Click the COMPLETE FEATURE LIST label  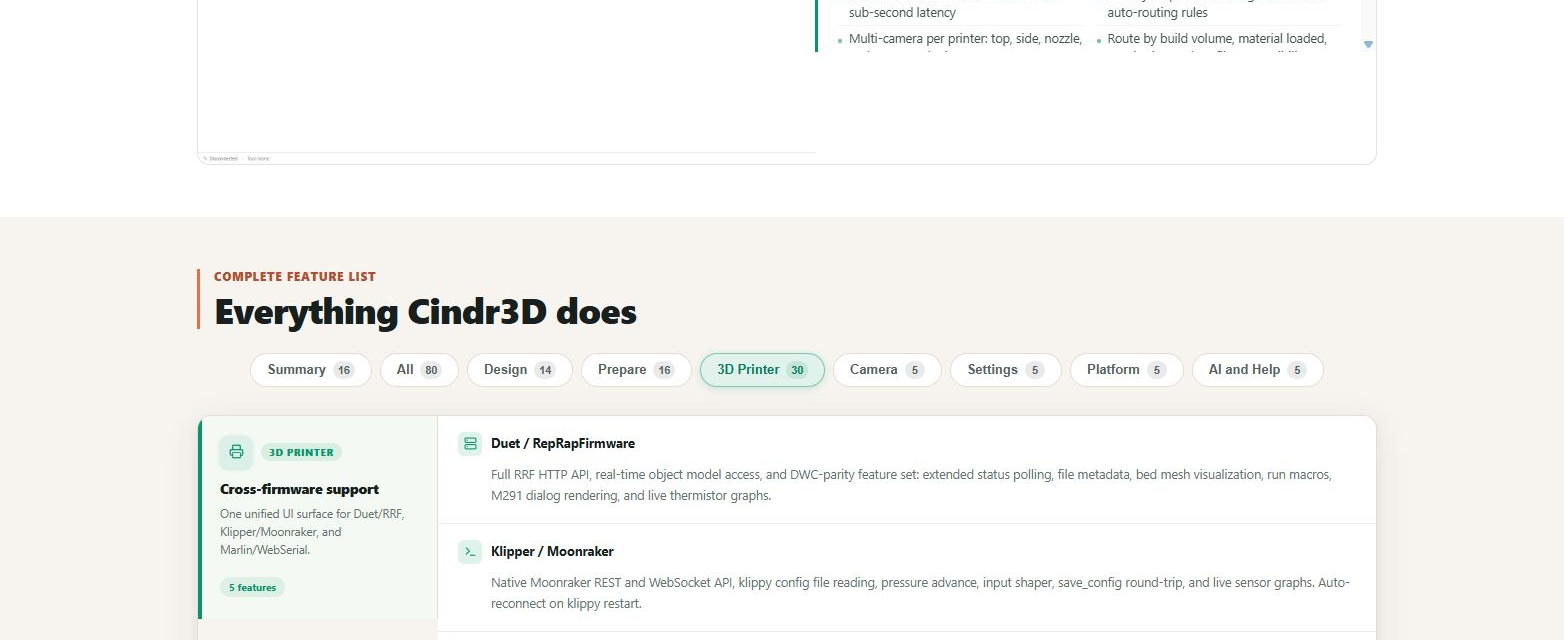(295, 277)
